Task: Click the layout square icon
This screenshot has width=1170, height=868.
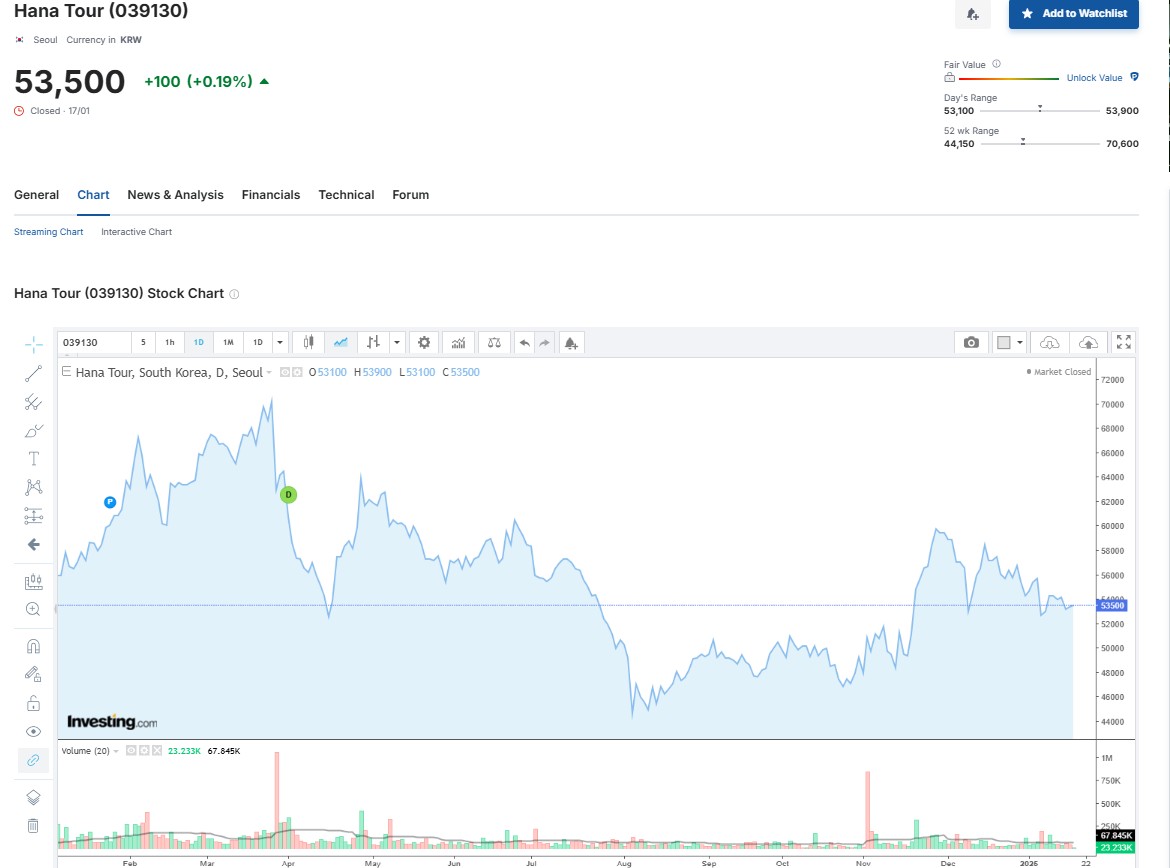Action: 1004,342
